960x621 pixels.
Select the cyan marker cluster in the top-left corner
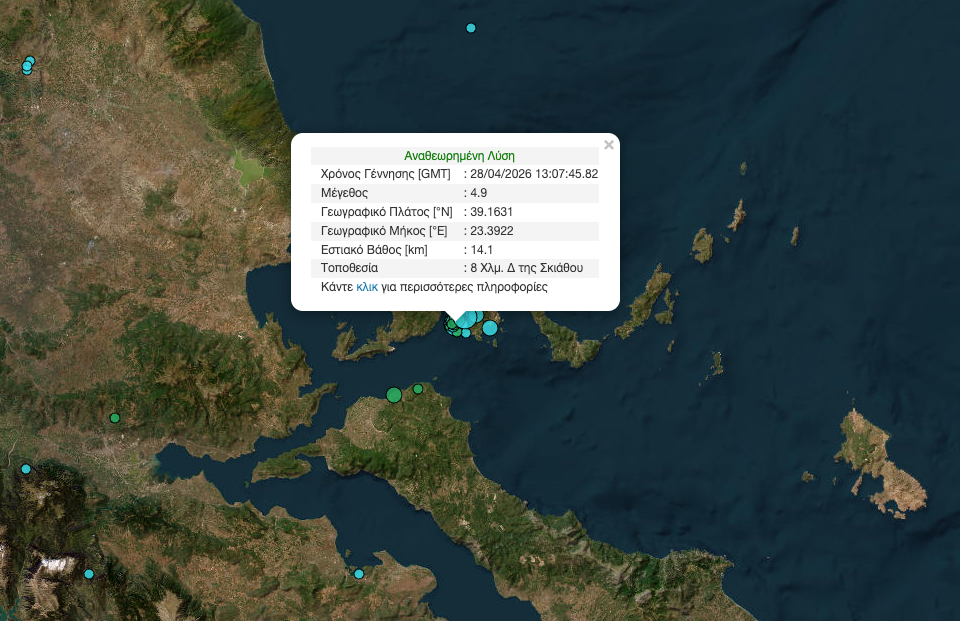click(28, 66)
